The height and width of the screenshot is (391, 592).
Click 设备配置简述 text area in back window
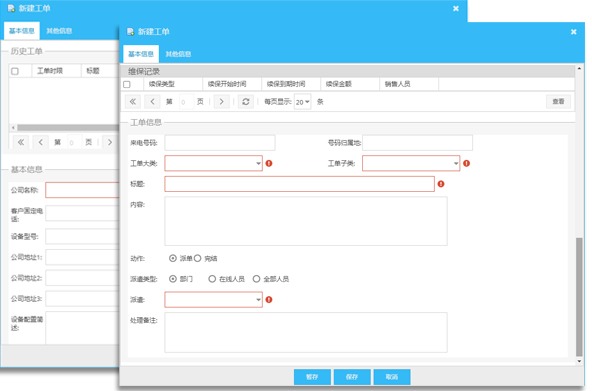point(82,328)
